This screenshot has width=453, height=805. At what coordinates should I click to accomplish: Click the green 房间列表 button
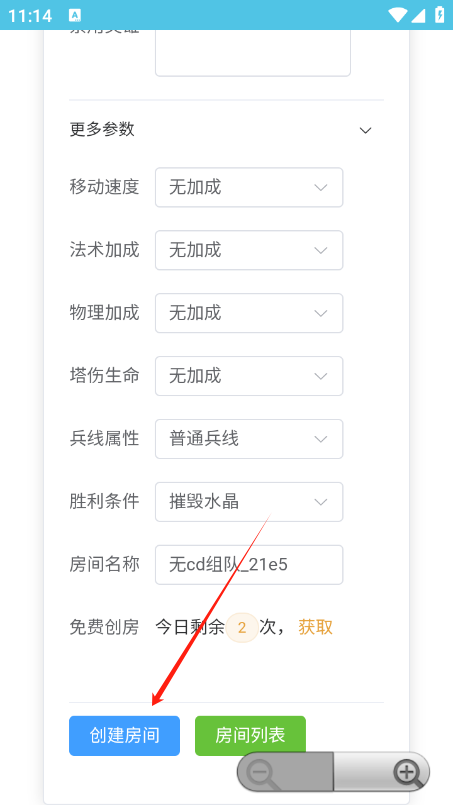pos(250,736)
